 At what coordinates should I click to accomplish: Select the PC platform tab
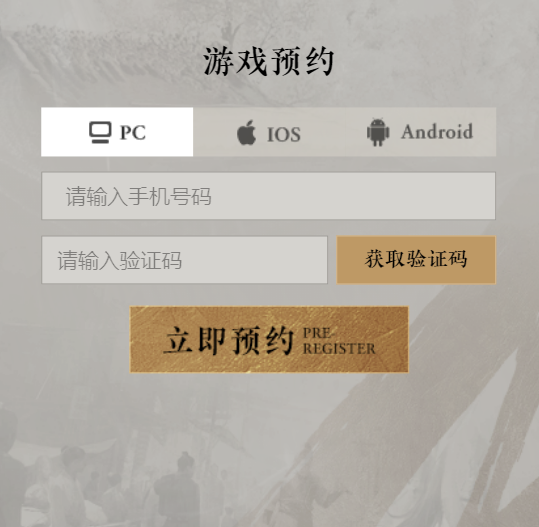point(117,132)
